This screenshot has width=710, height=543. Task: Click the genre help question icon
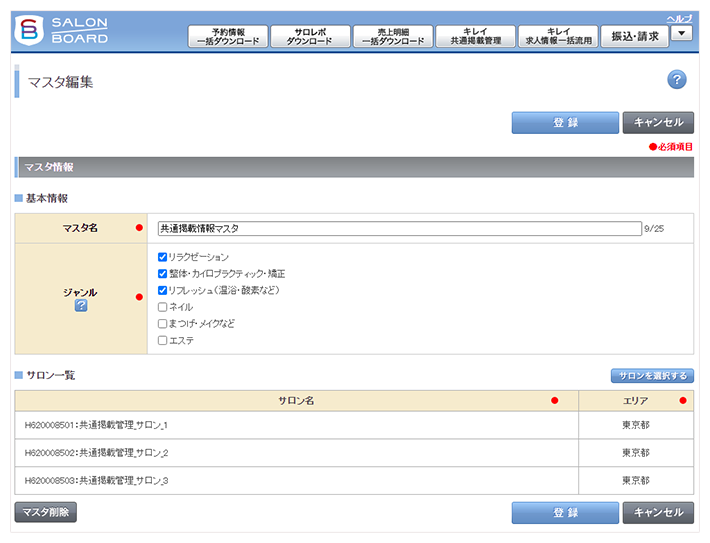[81, 306]
